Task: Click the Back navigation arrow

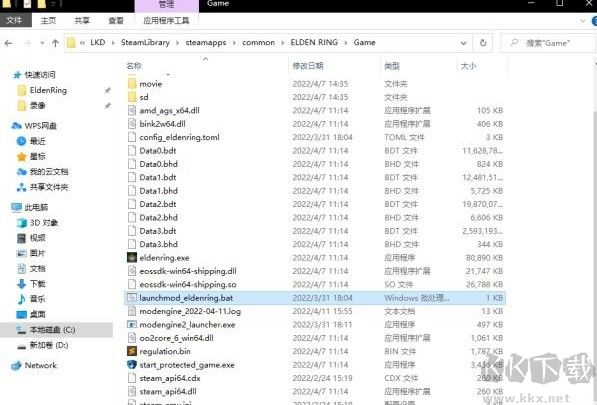Action: click(8, 43)
